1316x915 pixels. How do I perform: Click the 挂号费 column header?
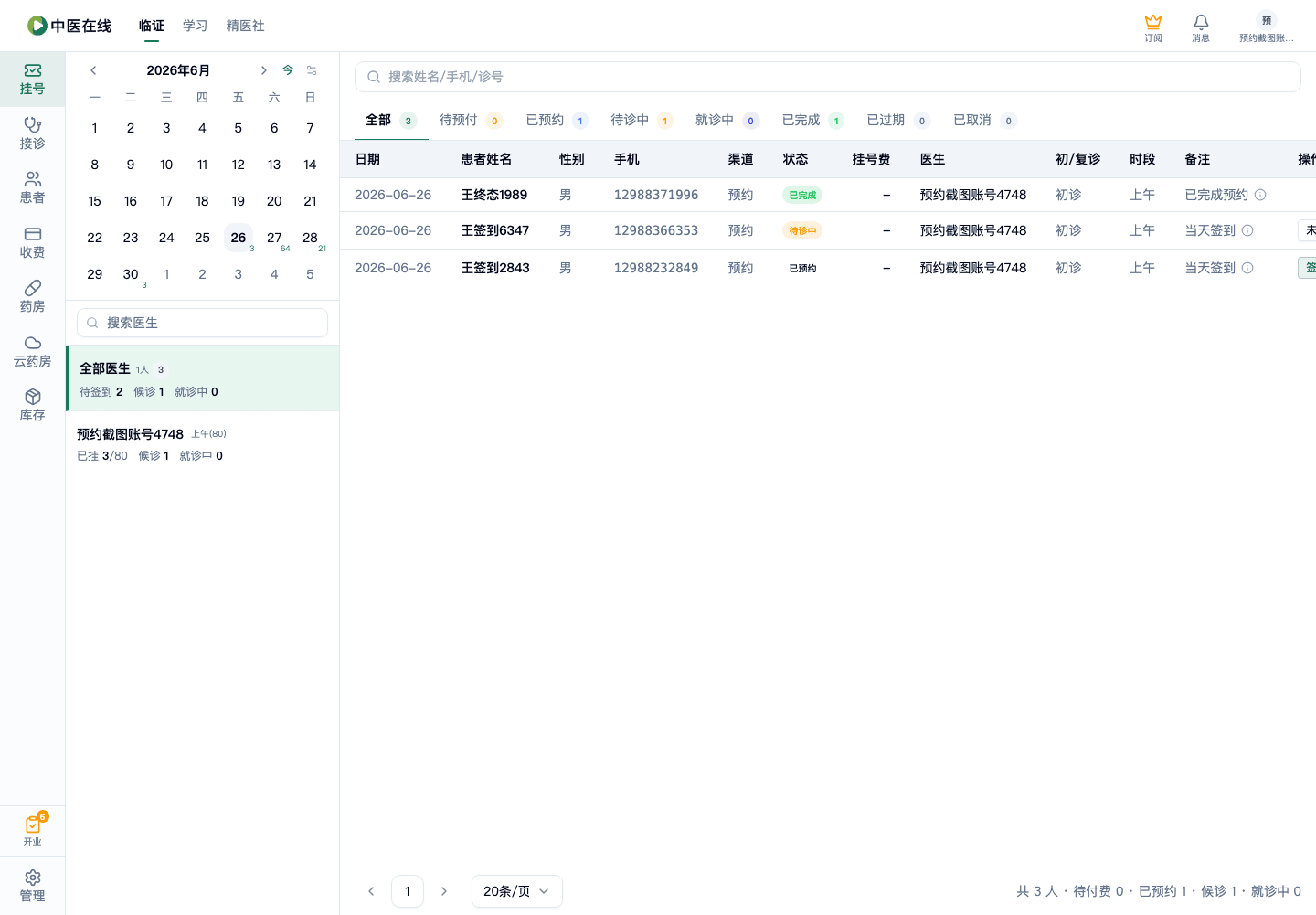[x=871, y=159]
